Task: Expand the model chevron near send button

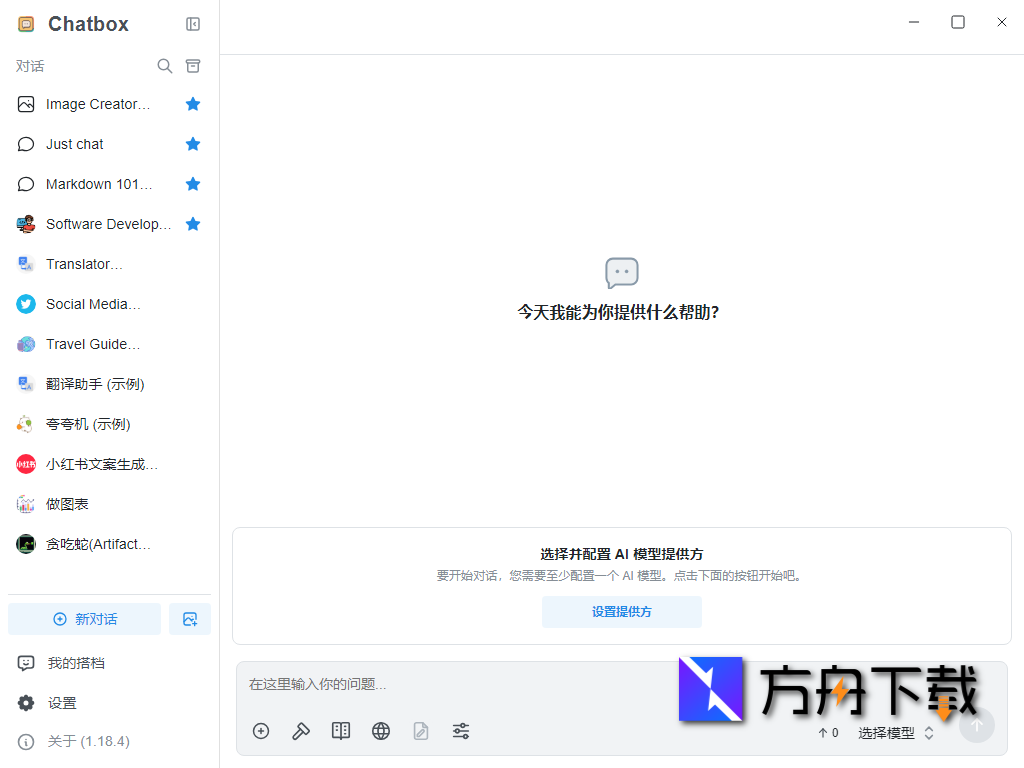Action: pos(929,732)
